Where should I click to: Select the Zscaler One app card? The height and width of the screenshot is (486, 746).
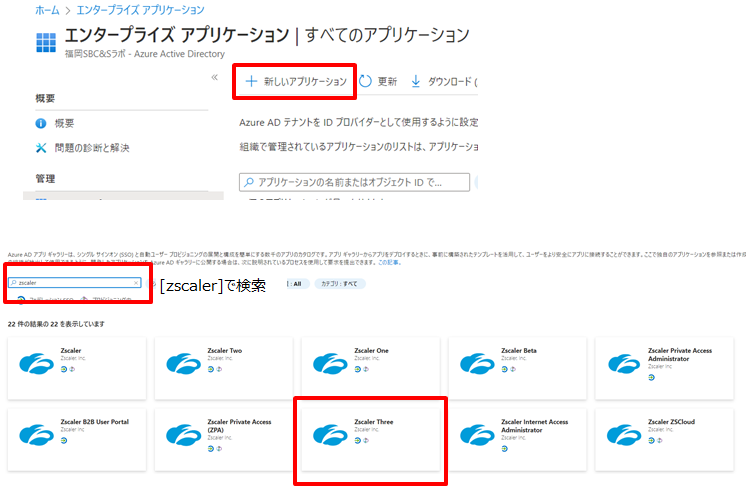click(371, 369)
